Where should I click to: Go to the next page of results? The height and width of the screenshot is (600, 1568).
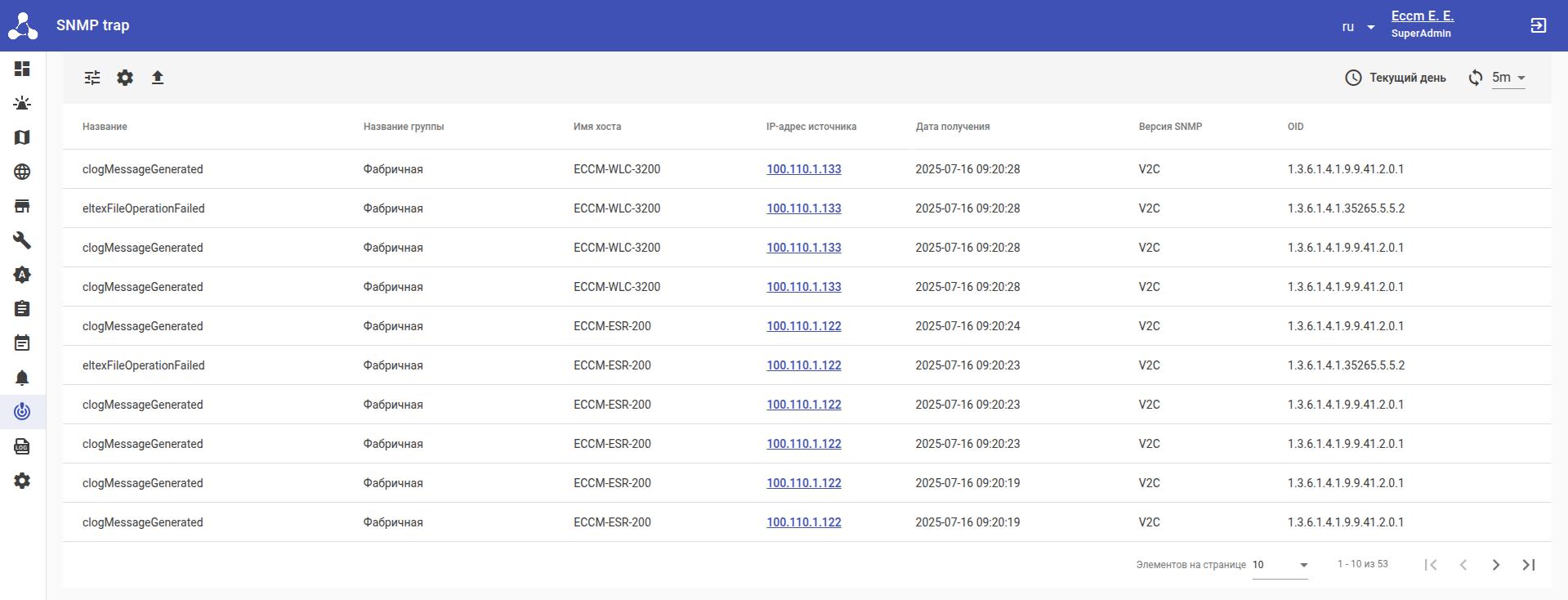point(1495,565)
